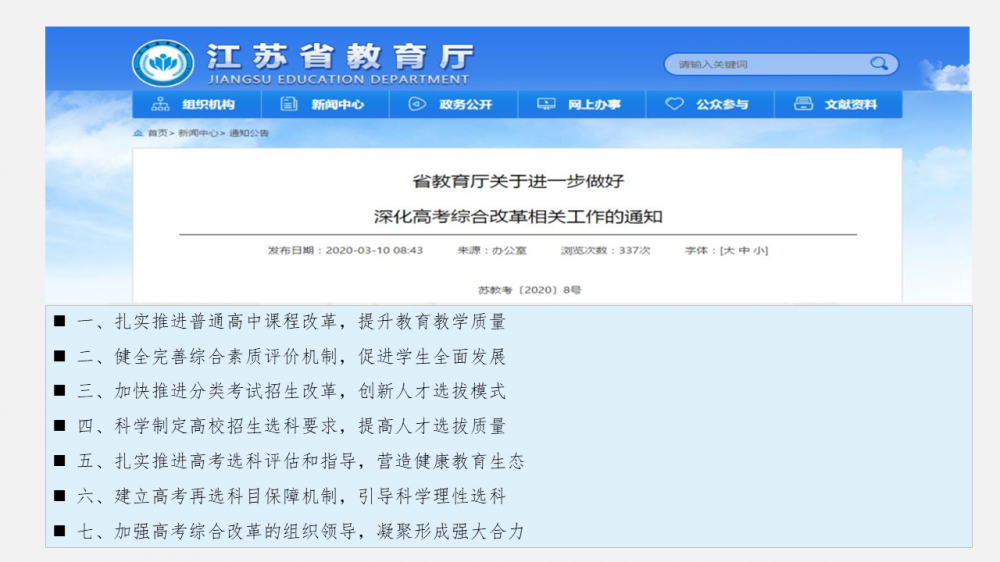The width and height of the screenshot is (1000, 562).
Task: Click the 网上办事 monitor icon
Action: 546,104
